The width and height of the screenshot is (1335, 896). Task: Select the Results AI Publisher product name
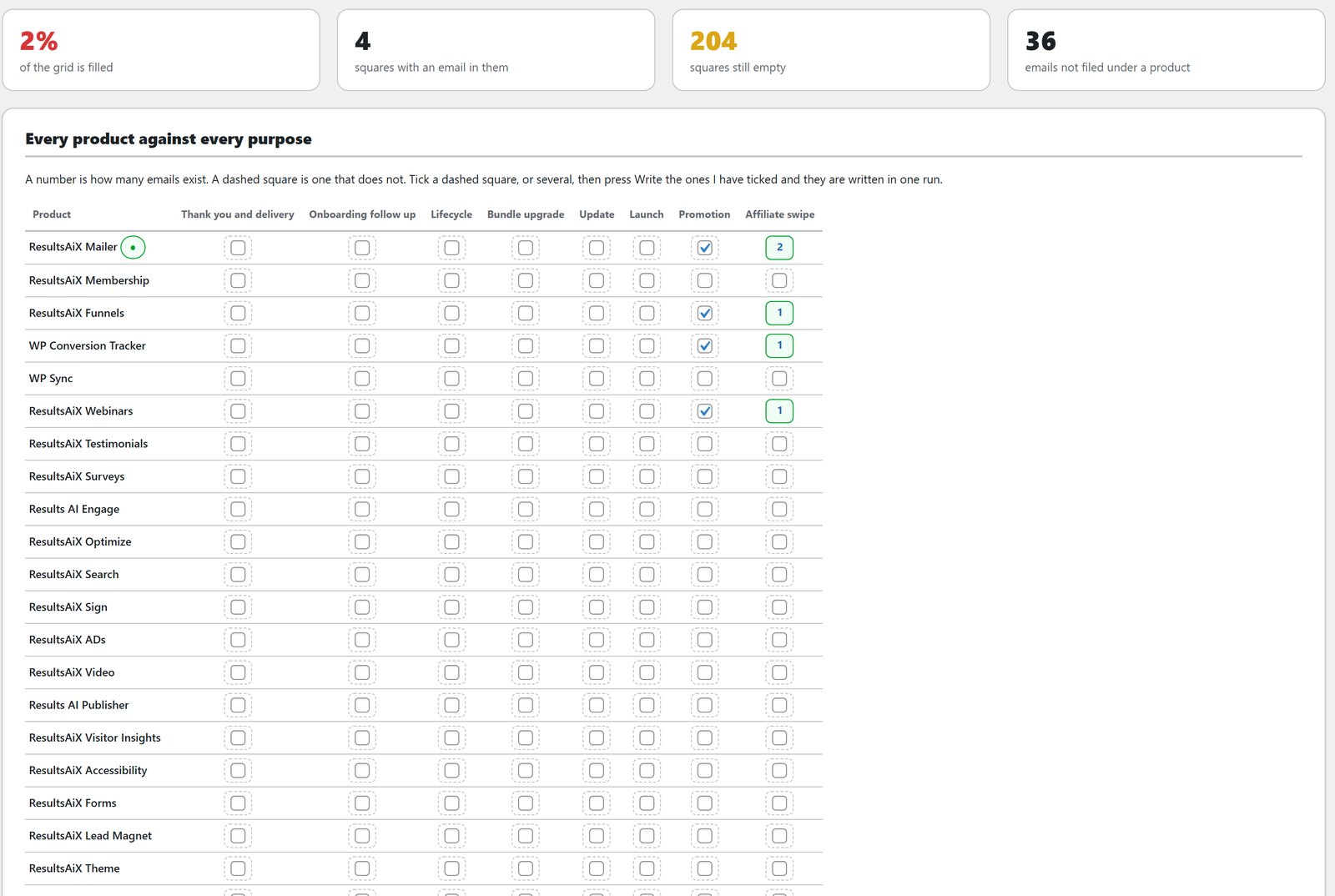pos(79,705)
